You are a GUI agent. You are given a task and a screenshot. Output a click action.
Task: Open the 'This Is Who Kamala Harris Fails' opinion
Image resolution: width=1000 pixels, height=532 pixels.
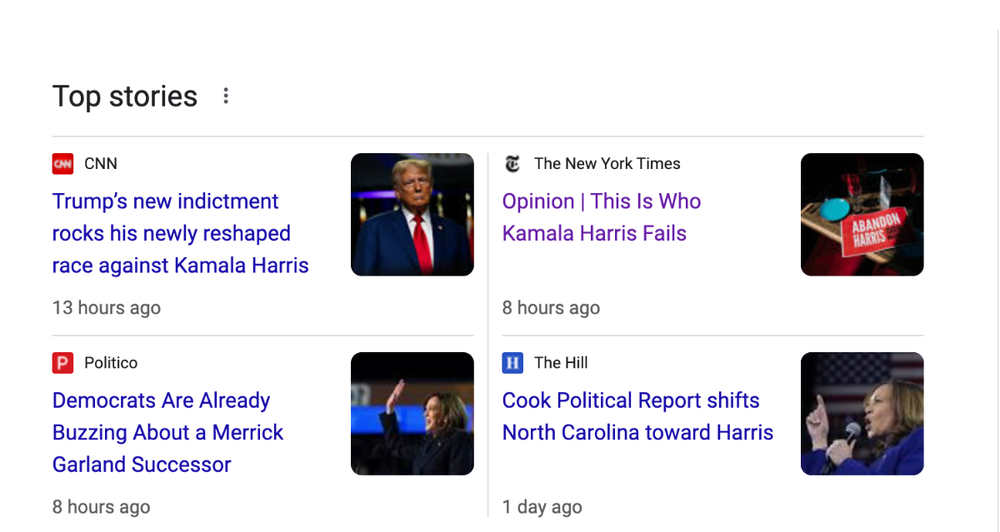pyautogui.click(x=601, y=217)
